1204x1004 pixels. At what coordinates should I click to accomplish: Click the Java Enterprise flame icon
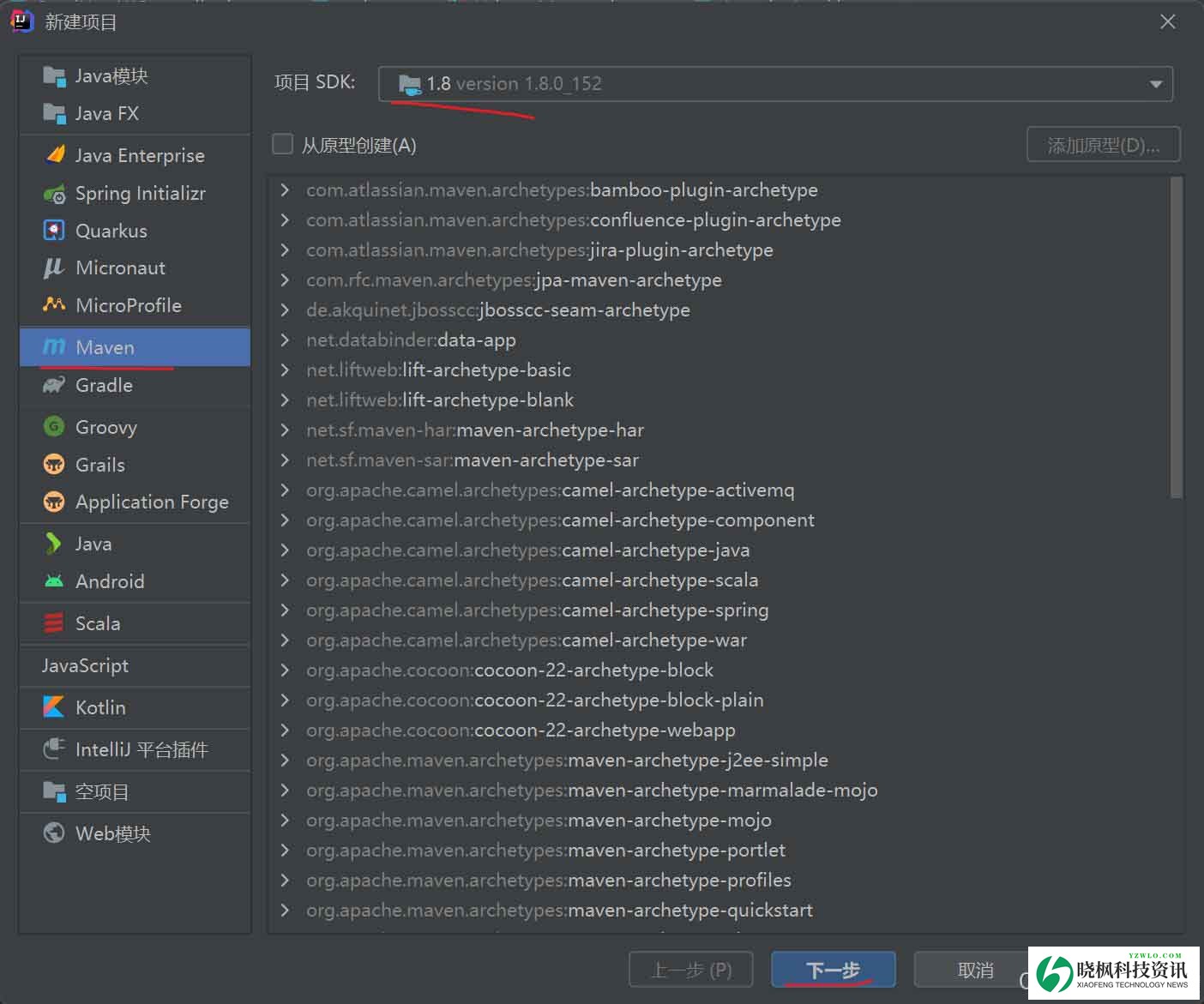pyautogui.click(x=55, y=155)
